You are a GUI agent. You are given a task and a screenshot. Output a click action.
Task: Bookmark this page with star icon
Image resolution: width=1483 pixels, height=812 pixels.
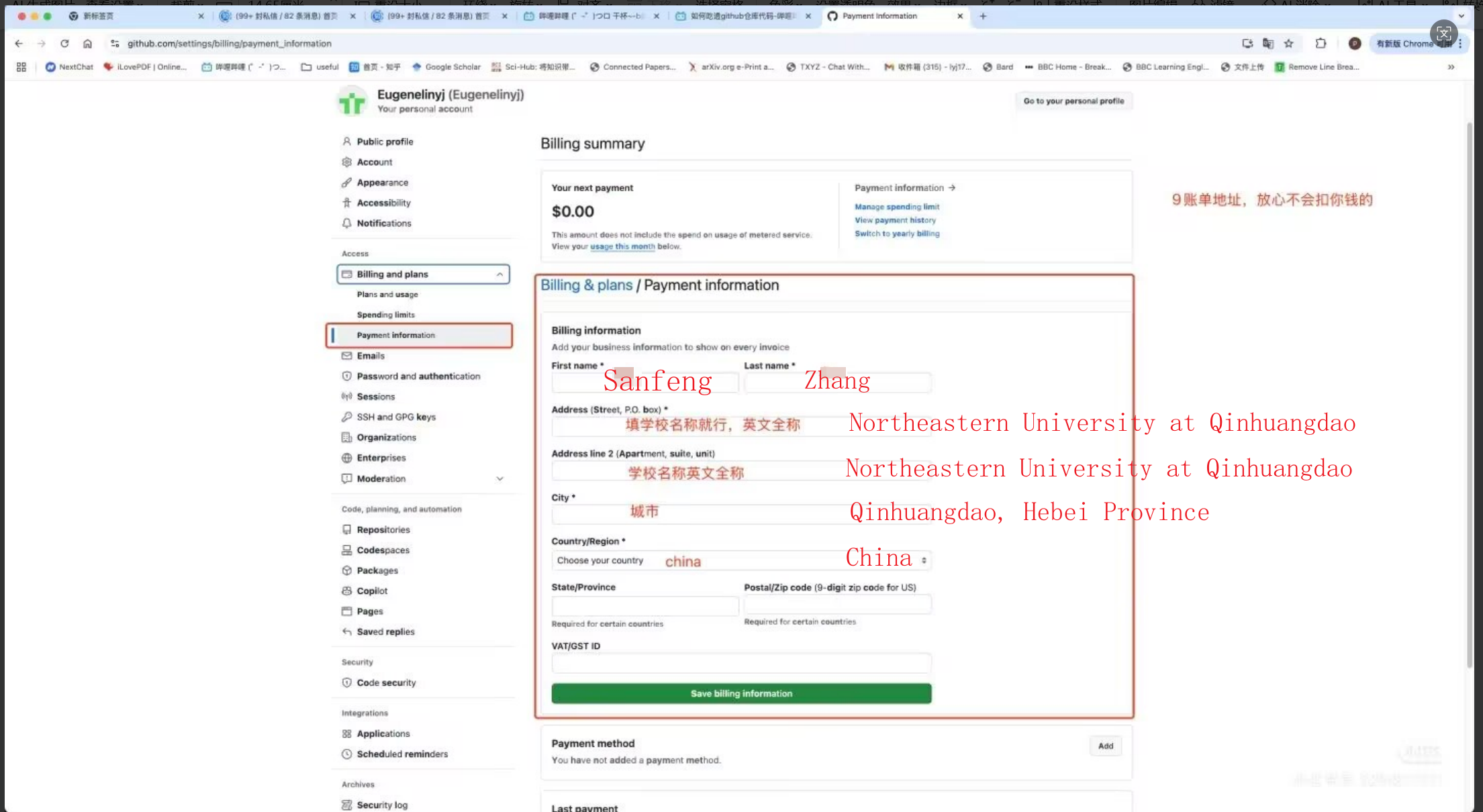pyautogui.click(x=1288, y=44)
